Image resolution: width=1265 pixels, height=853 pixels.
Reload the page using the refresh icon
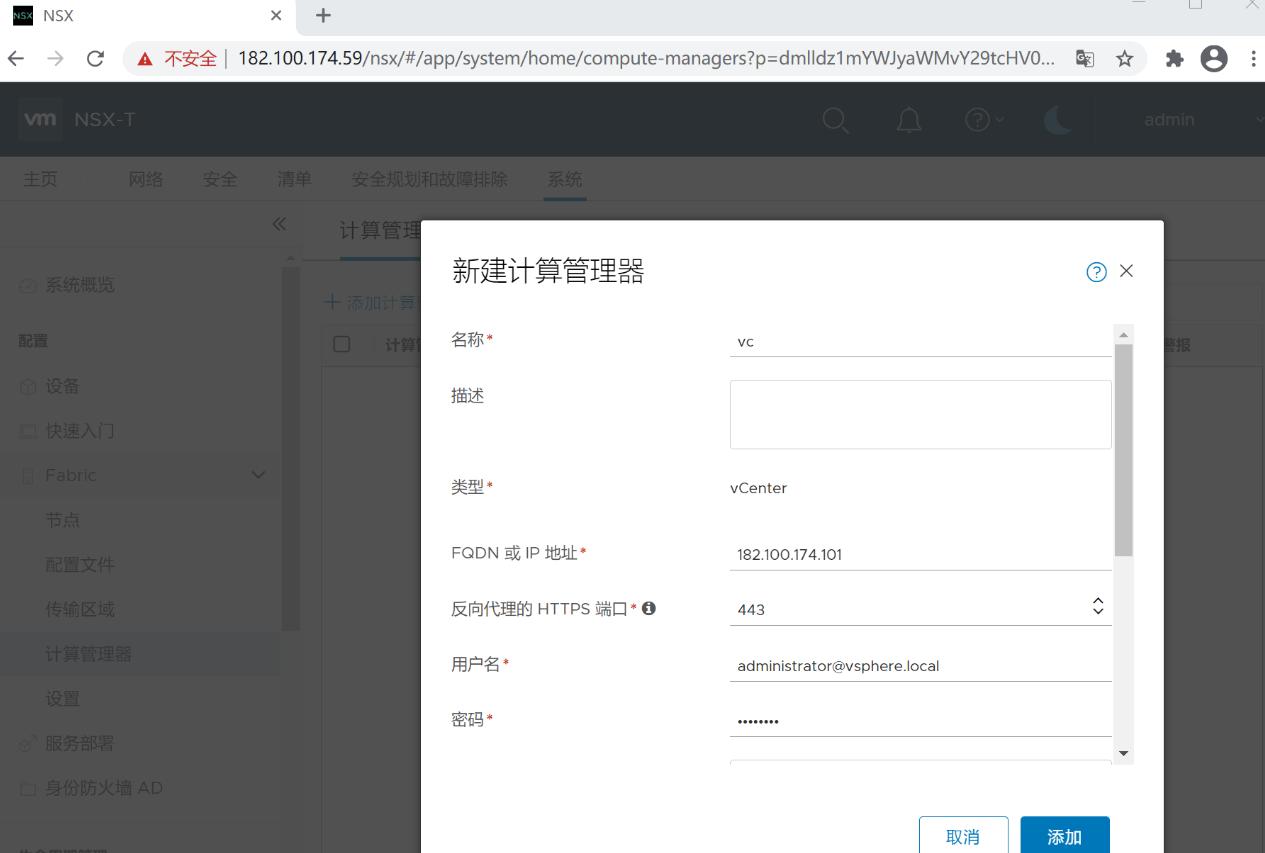coord(96,59)
